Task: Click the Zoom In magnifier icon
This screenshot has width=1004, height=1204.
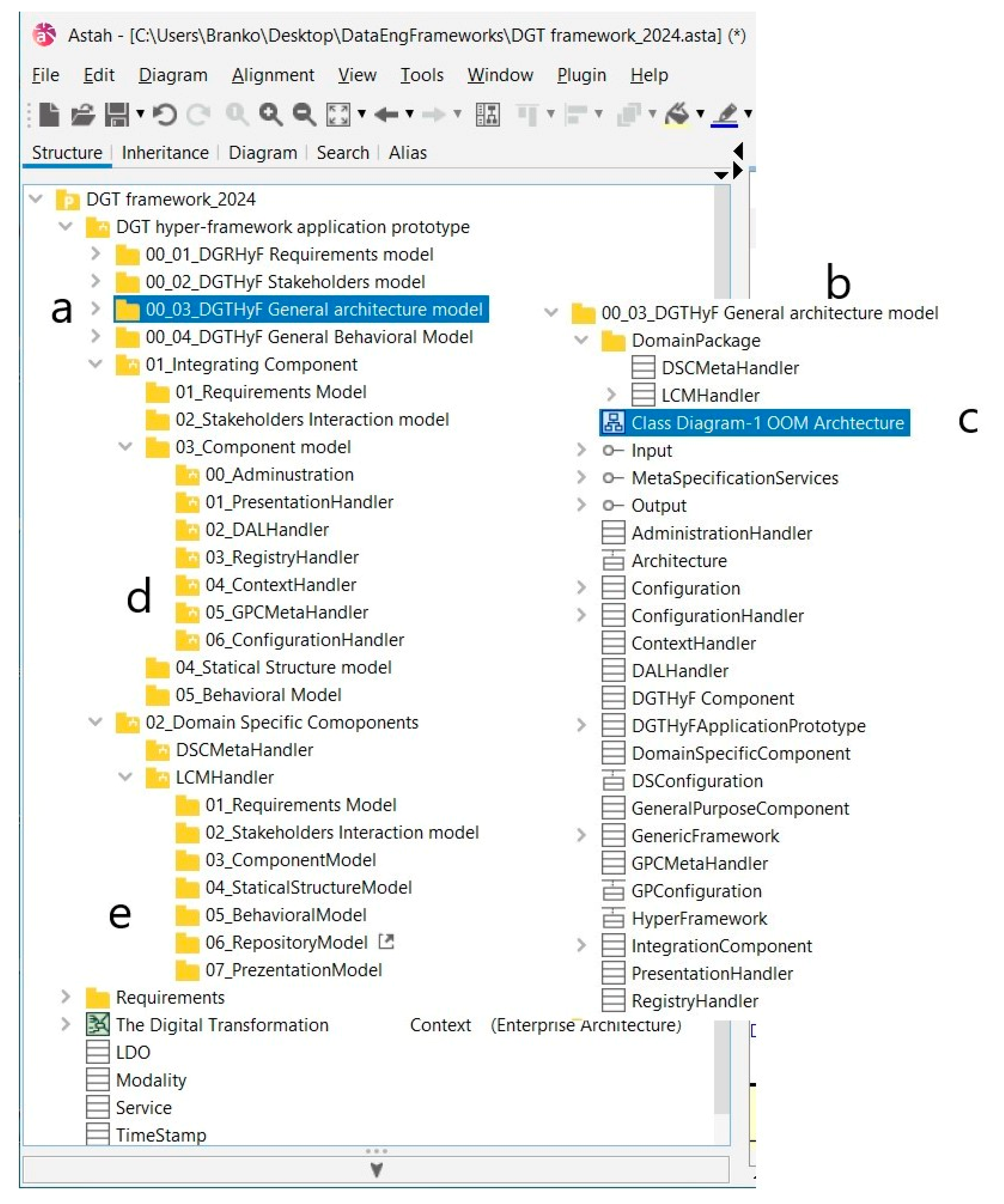Action: click(x=271, y=115)
